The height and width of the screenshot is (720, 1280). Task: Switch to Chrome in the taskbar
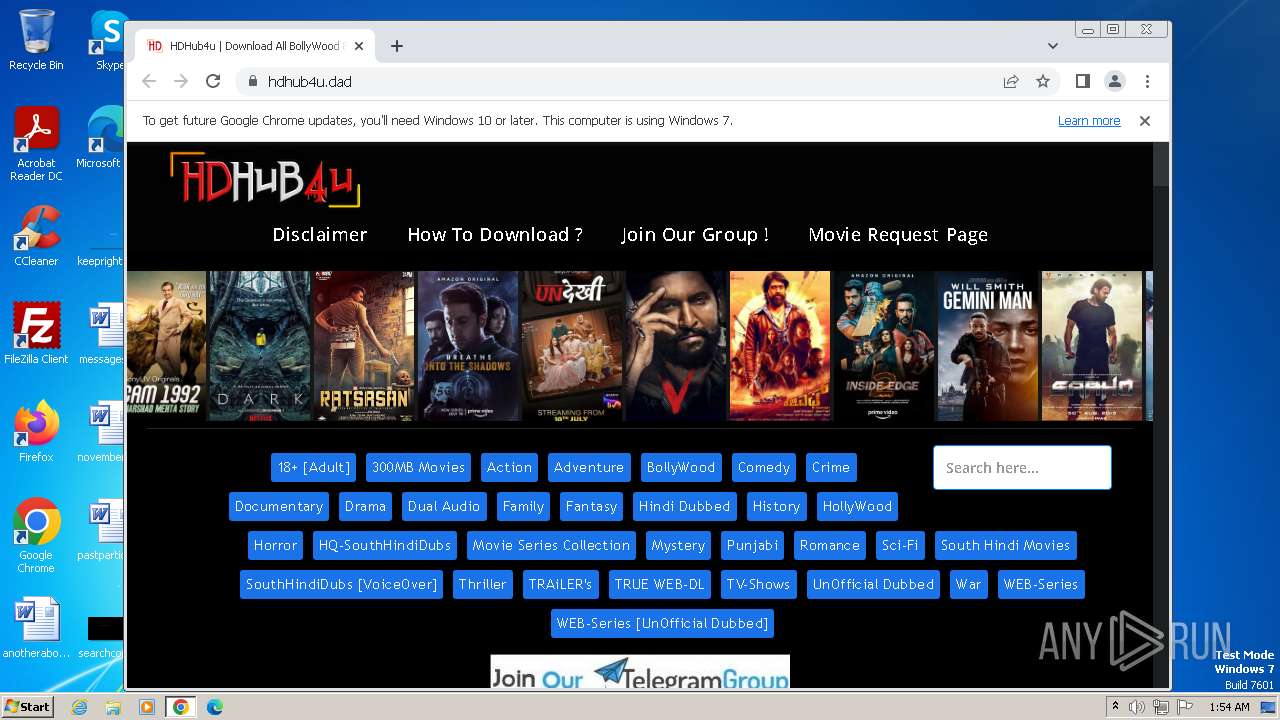click(180, 707)
